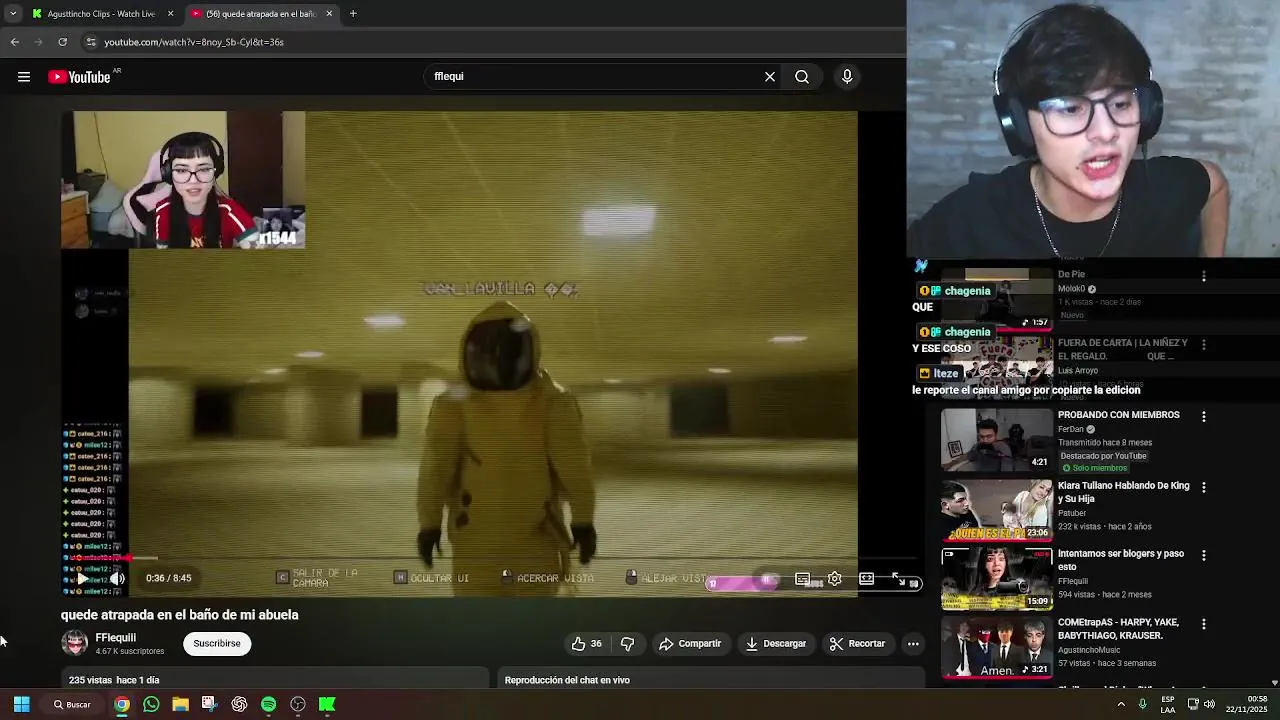Open options menu for 'PROBANDO CON MIEMBROS'
The height and width of the screenshot is (720, 1280).
[x=1204, y=416]
